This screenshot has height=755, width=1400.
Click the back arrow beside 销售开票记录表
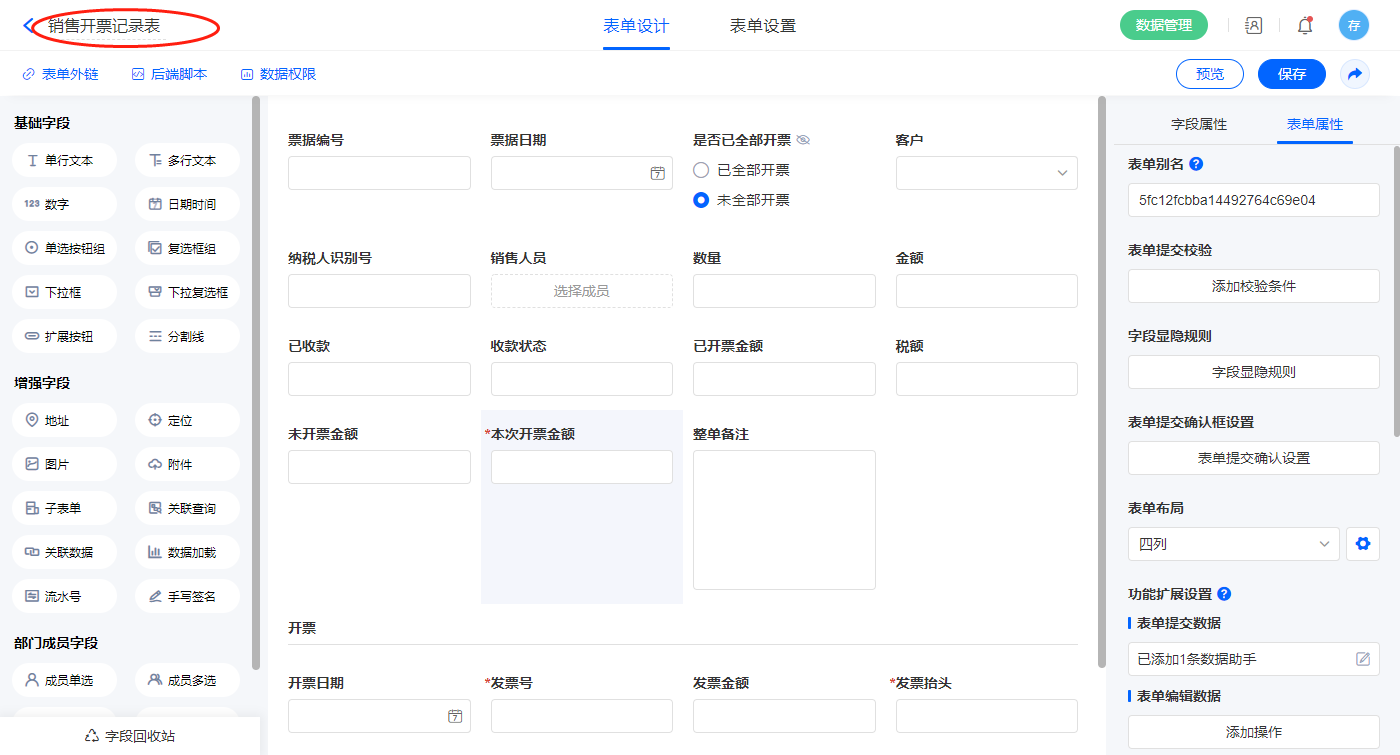pos(28,26)
